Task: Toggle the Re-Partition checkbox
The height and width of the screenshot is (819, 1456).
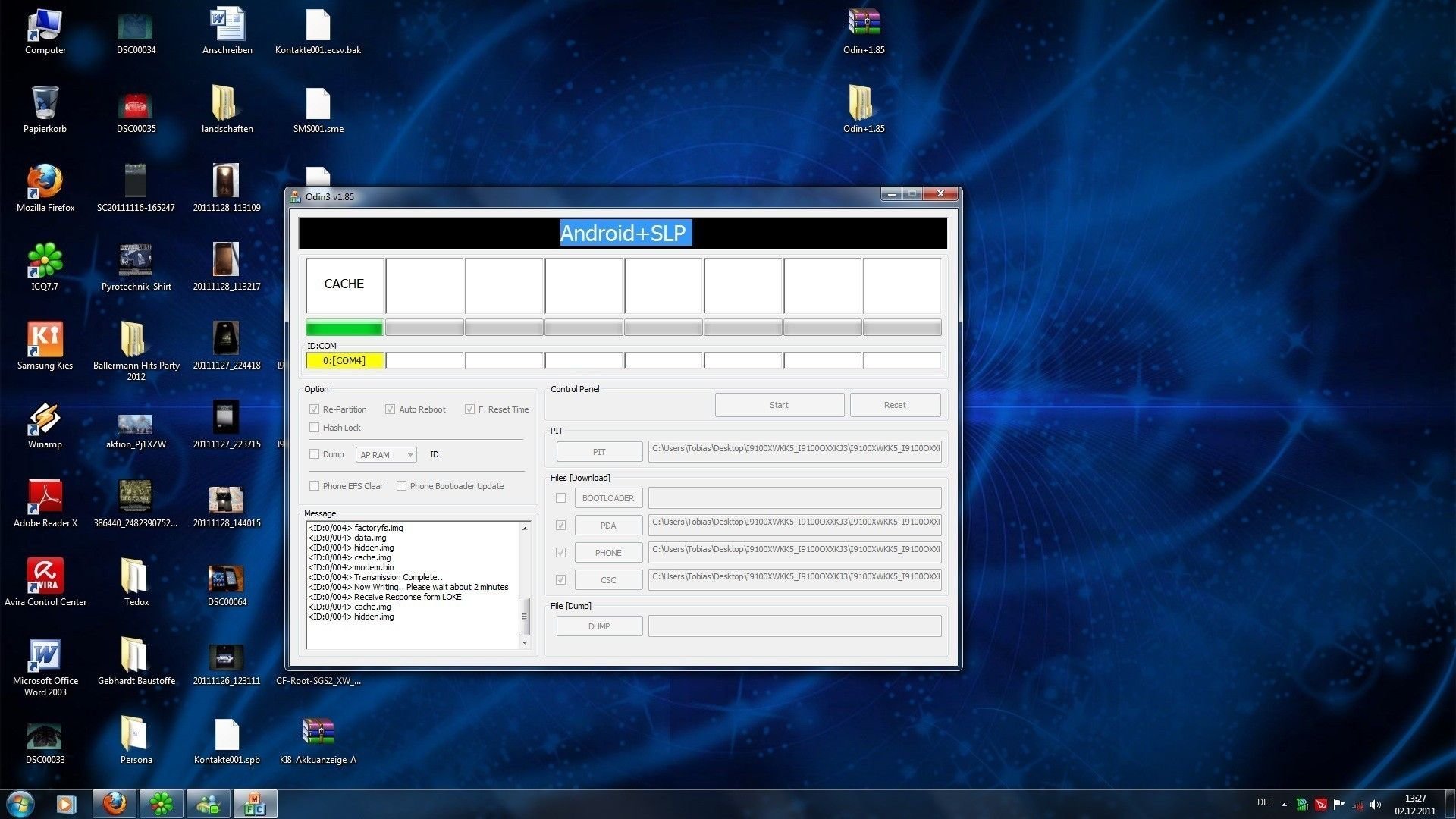Action: (314, 409)
